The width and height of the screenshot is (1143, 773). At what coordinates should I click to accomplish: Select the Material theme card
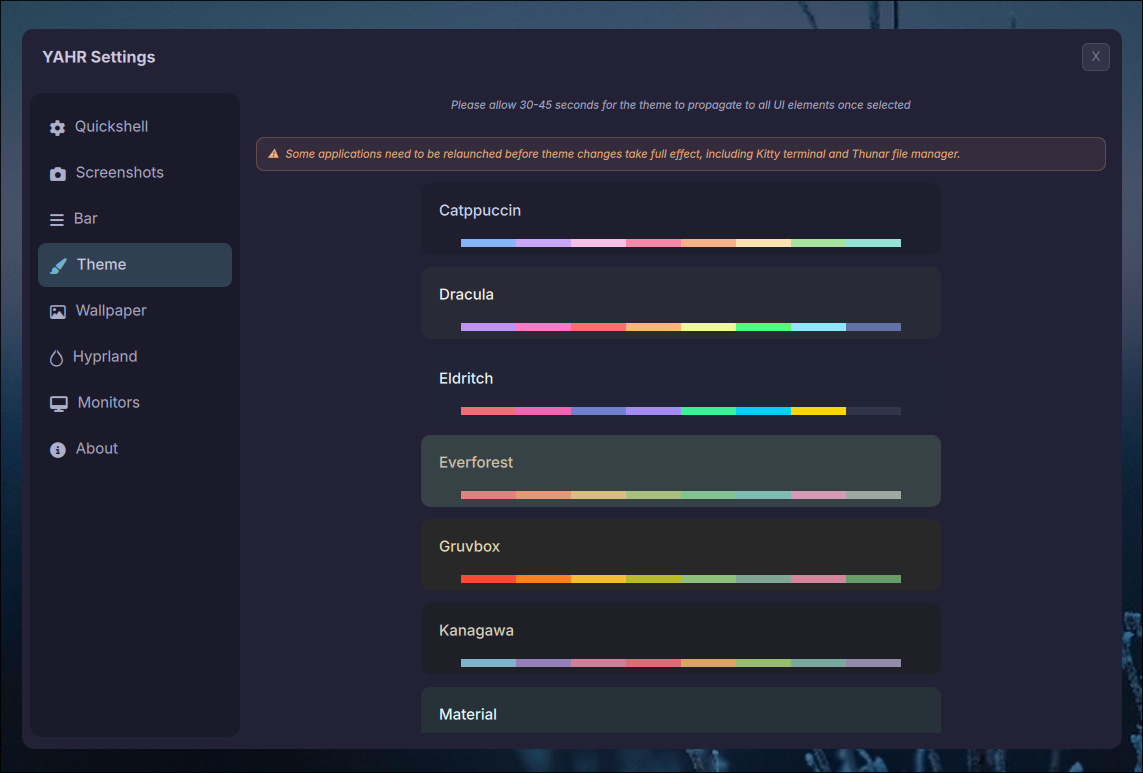[x=680, y=710]
